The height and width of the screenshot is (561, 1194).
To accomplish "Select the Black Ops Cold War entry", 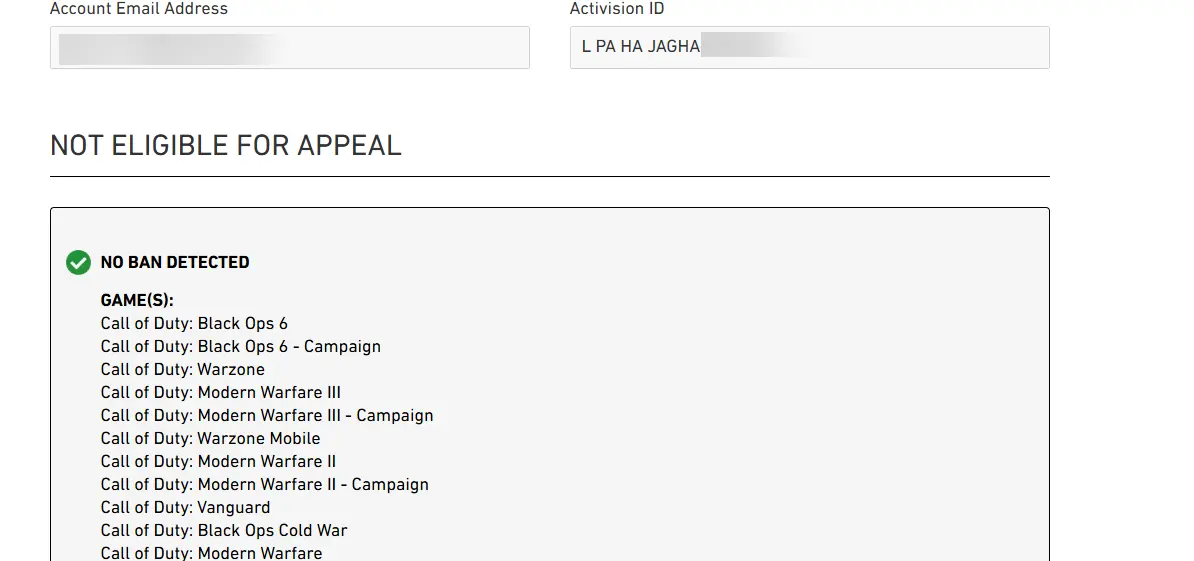I will 224,530.
